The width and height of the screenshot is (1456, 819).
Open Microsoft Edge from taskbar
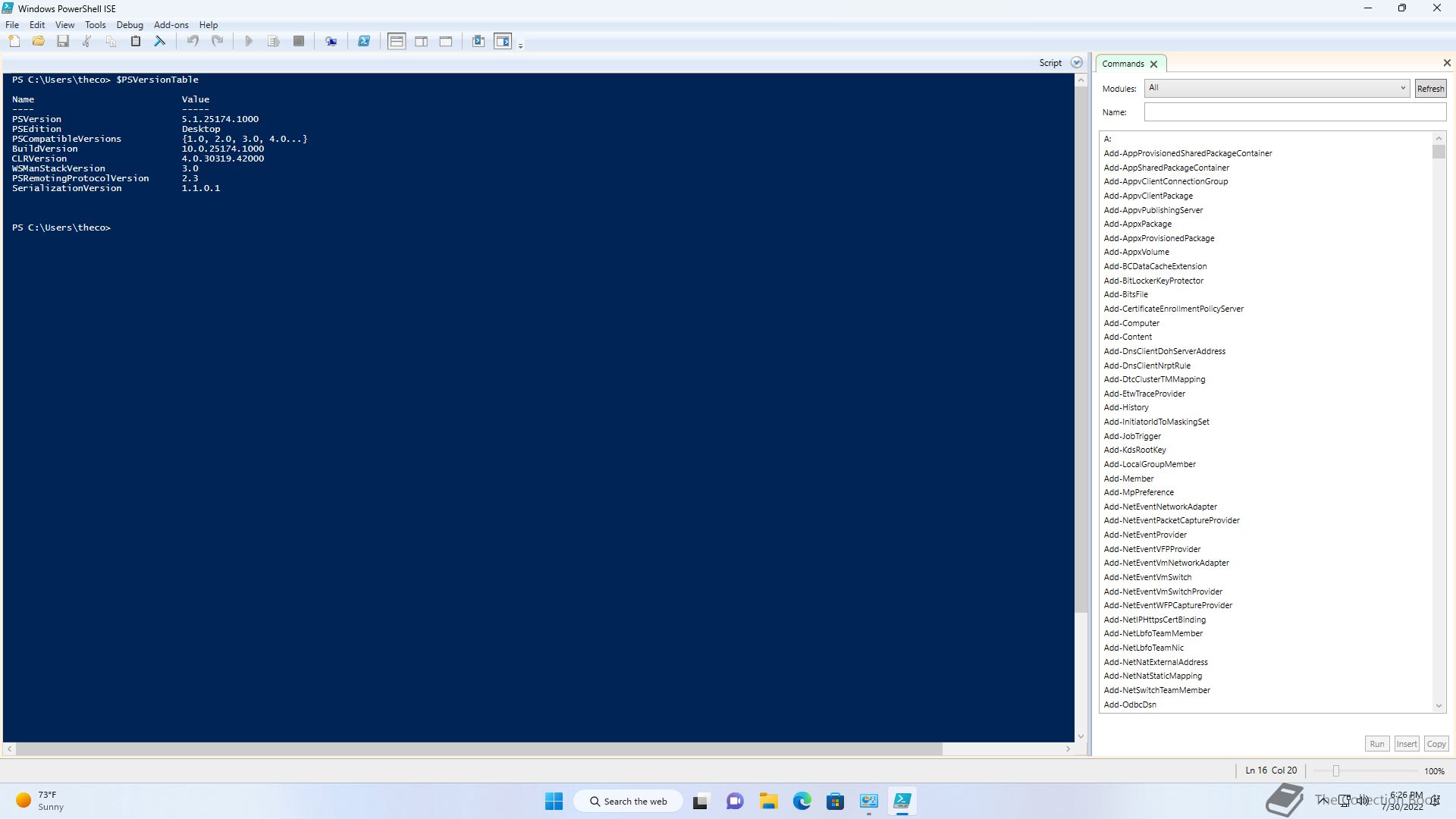point(802,802)
